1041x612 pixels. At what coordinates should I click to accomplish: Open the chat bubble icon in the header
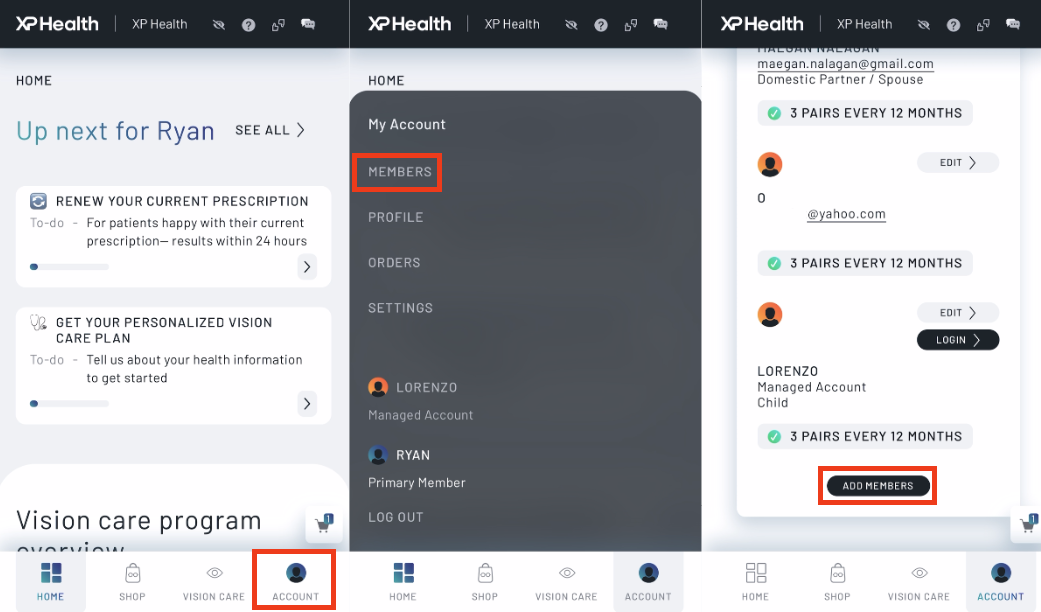click(x=309, y=24)
